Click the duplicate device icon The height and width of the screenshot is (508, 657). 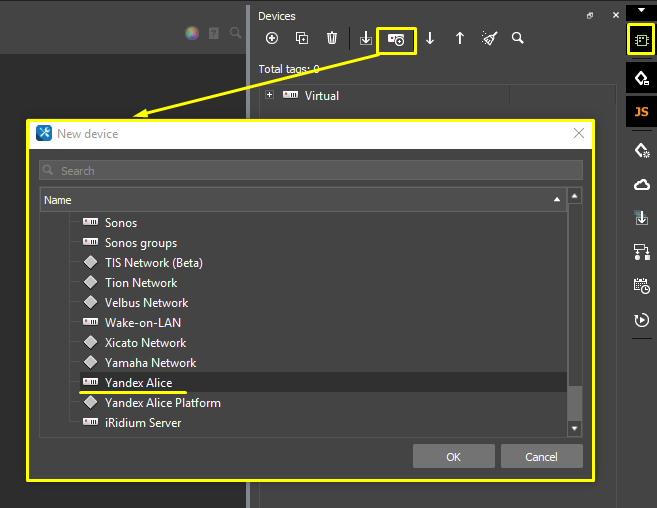pyautogui.click(x=302, y=39)
